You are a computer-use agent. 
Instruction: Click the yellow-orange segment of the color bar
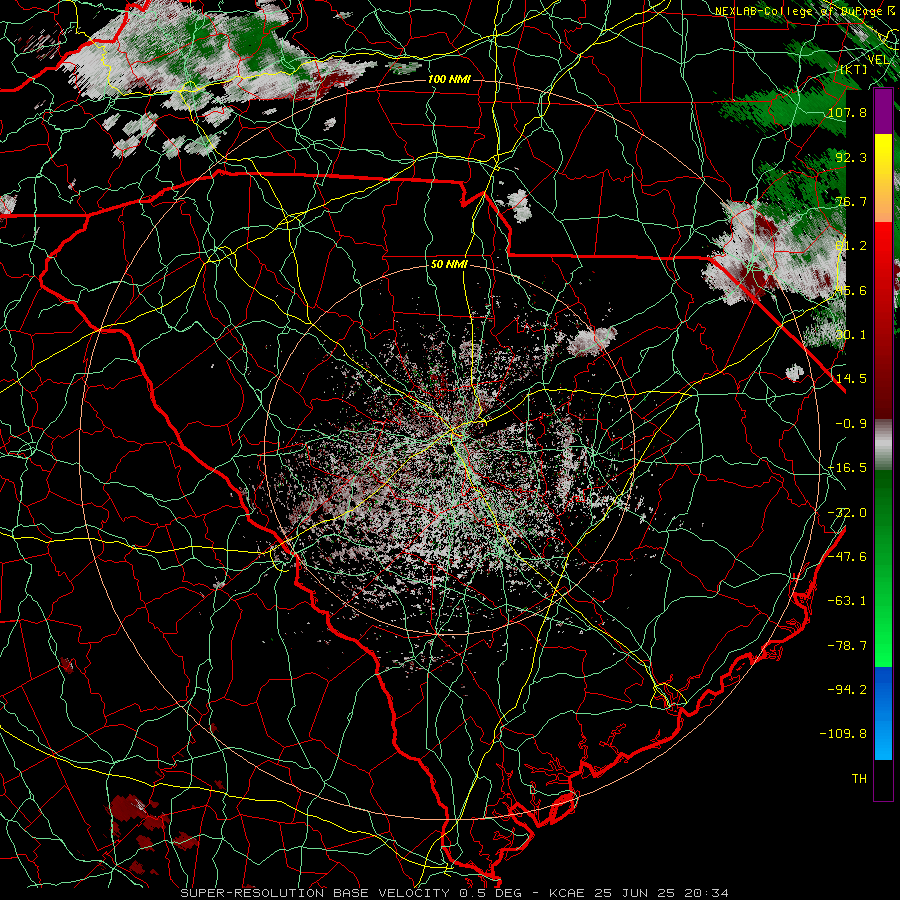883,178
